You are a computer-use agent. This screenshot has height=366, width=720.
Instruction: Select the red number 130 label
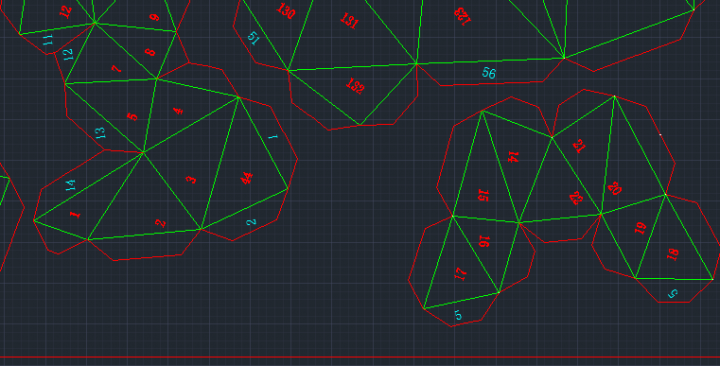pos(286,11)
